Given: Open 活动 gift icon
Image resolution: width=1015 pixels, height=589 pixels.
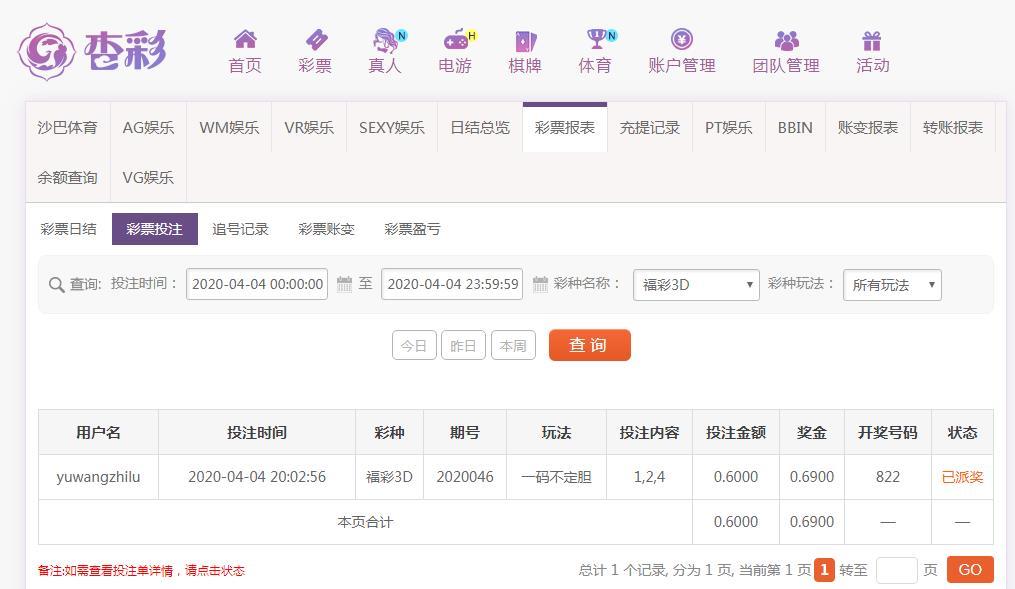Looking at the screenshot, I should coord(872,41).
